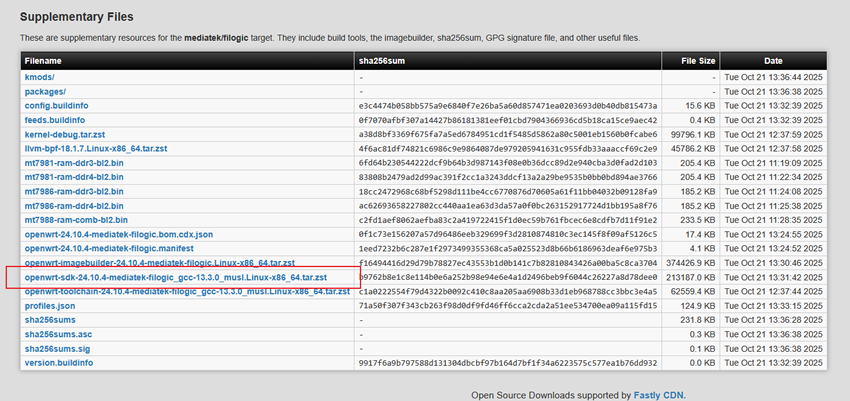Download the openwrt-imagebuilder tarball

(173, 263)
